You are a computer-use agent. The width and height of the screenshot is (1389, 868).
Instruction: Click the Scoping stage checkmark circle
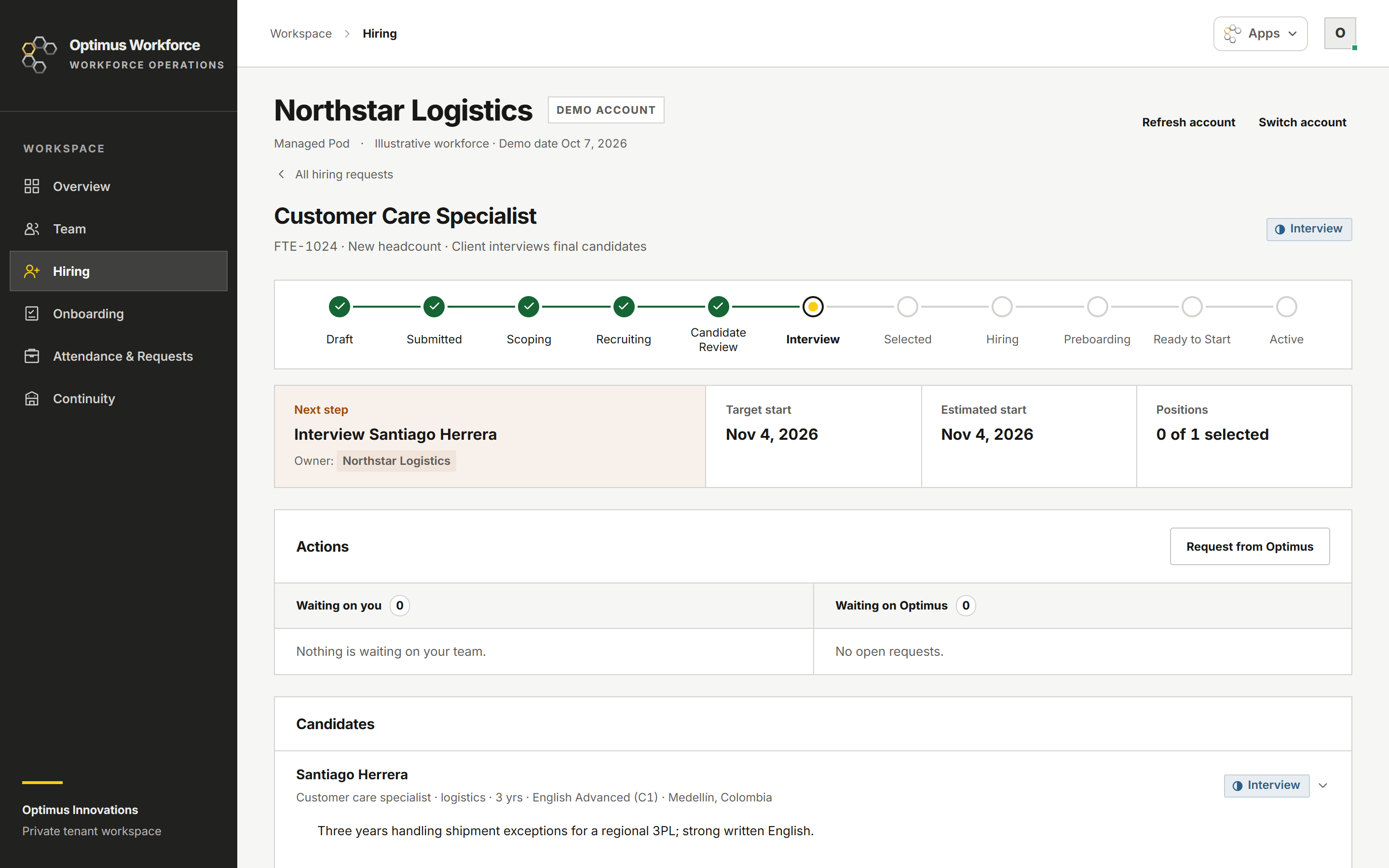[529, 307]
